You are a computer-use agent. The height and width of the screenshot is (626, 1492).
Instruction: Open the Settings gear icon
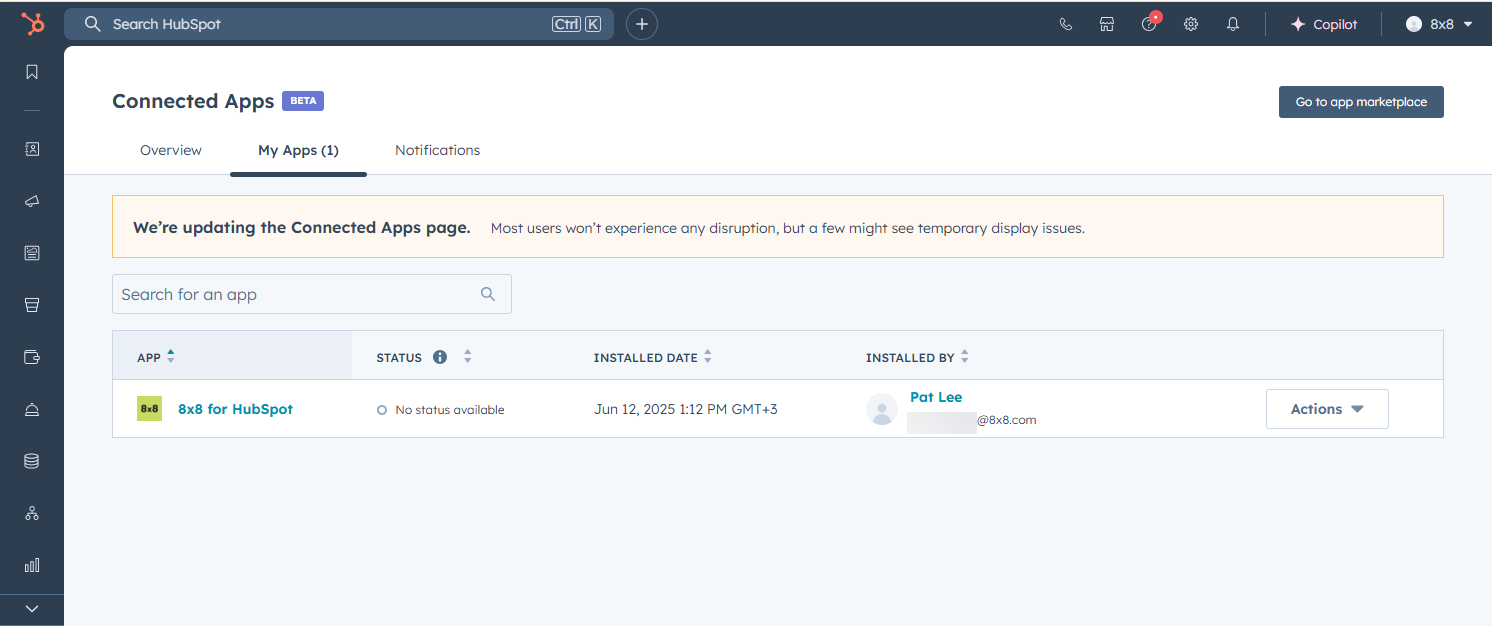click(1191, 24)
